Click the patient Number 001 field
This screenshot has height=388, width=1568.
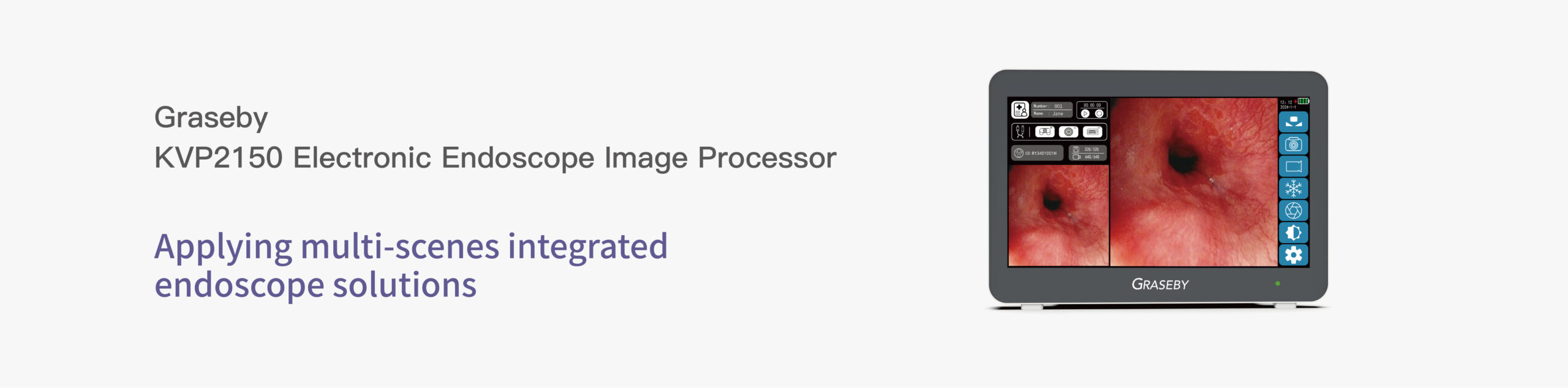click(x=1052, y=106)
